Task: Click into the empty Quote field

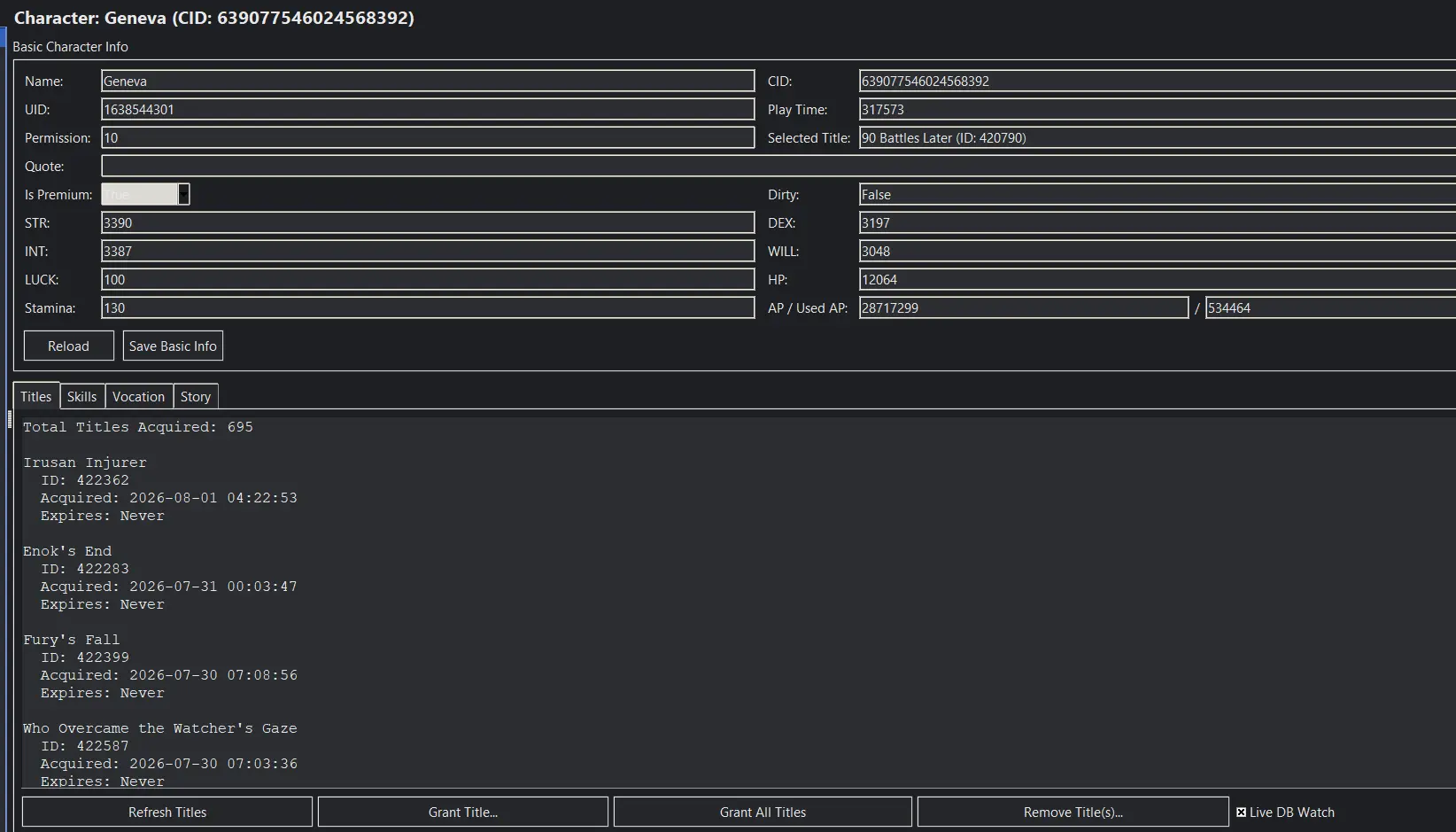Action: coord(778,166)
